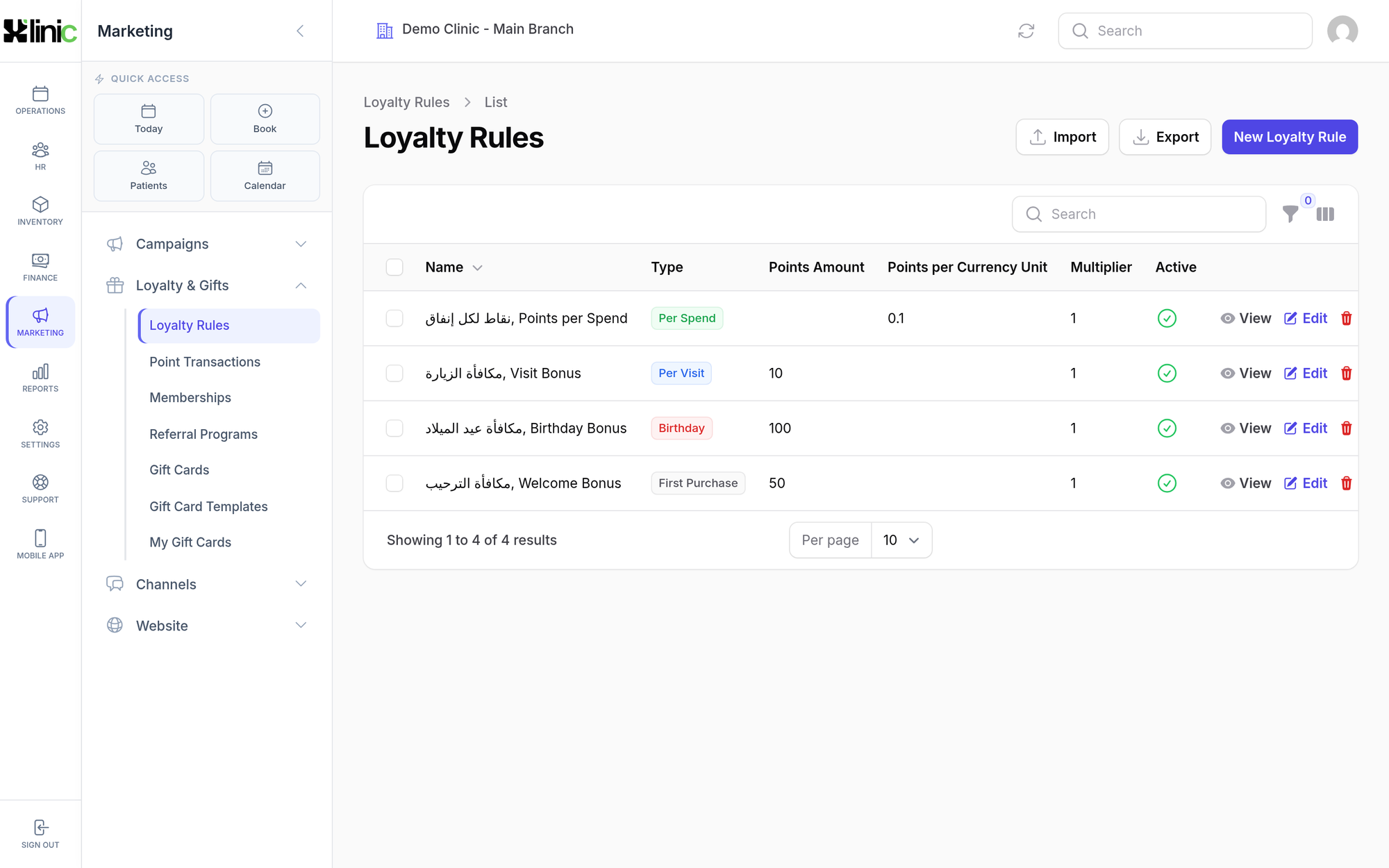Click the table Search field
1389x868 pixels.
tap(1139, 214)
